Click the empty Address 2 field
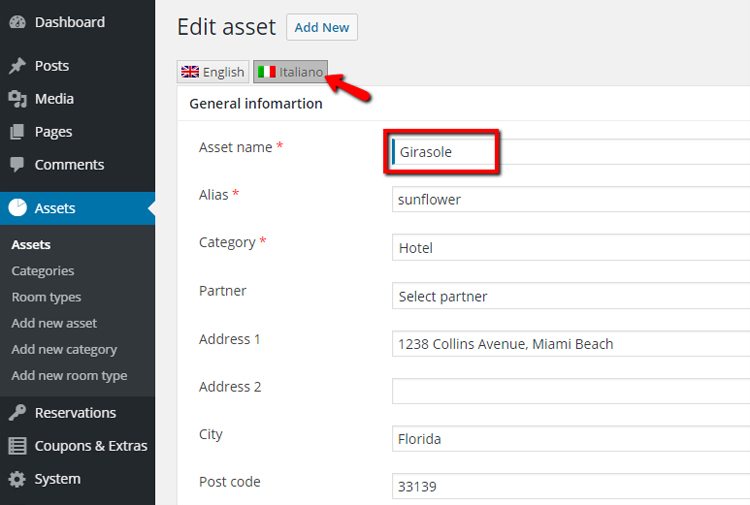Screen dimensions: 750x505 pos(570,391)
